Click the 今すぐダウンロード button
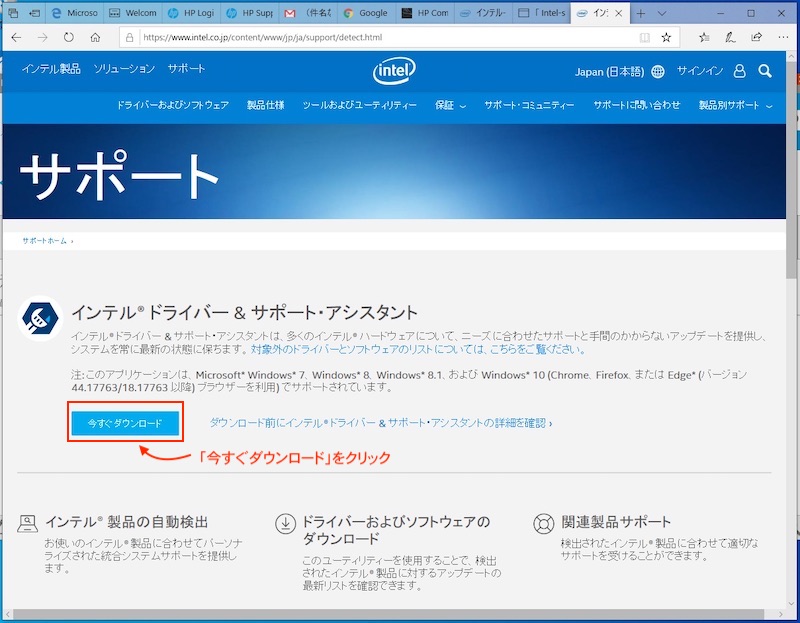 pyautogui.click(x=125, y=423)
